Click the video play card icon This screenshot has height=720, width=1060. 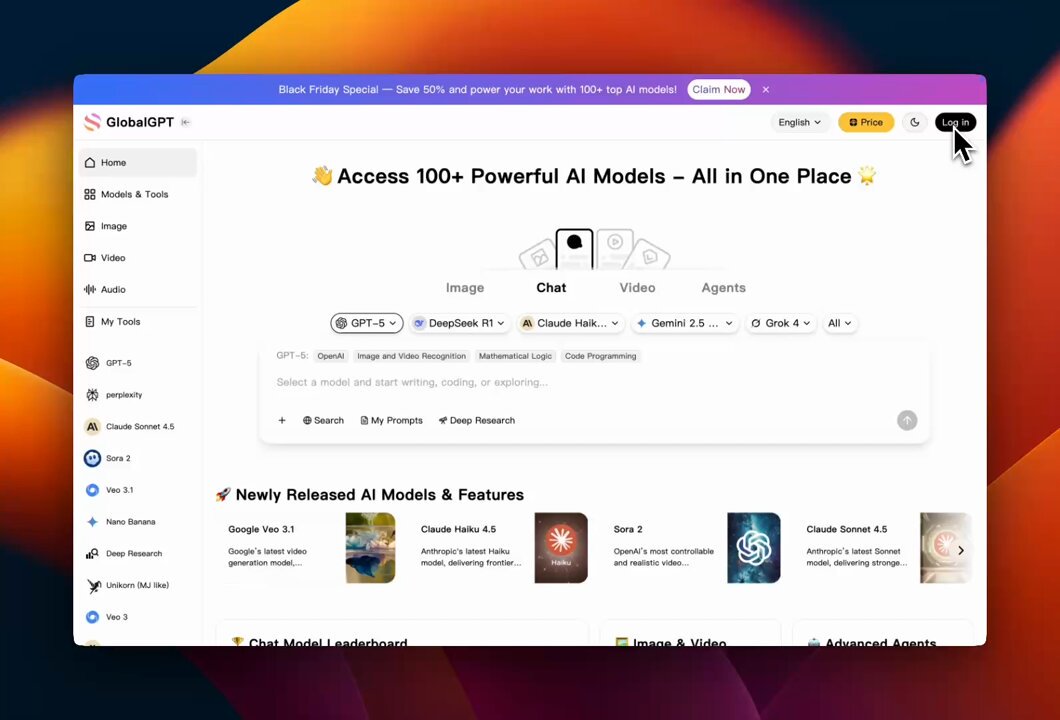tap(615, 249)
